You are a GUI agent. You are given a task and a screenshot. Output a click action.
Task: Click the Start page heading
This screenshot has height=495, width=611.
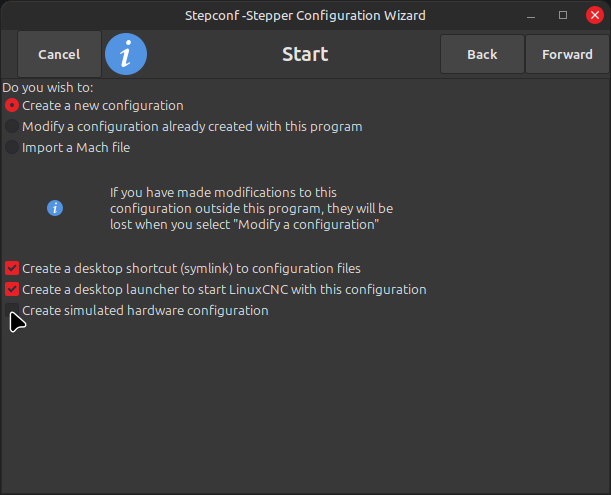pyautogui.click(x=305, y=54)
